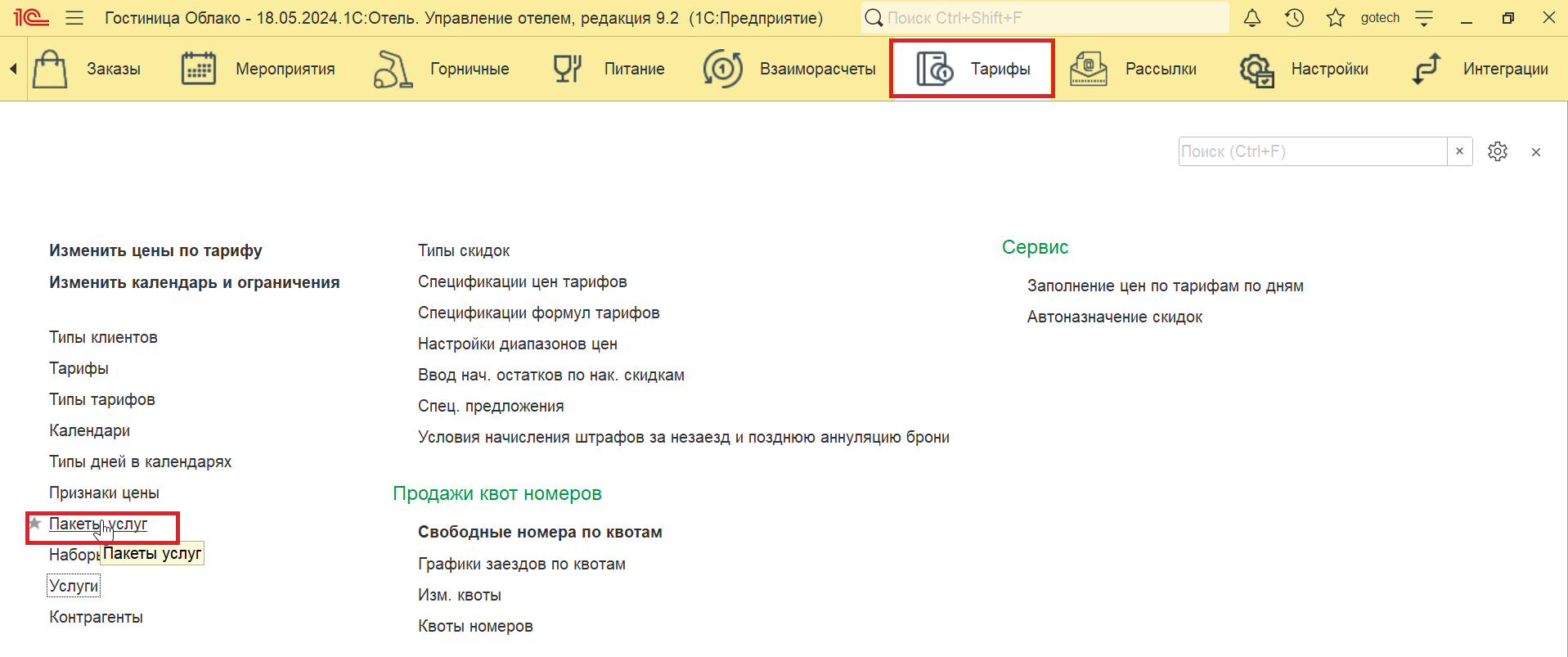This screenshot has height=657, width=1568.
Task: Toggle favorite star beside Пакеты услуг
Action: pos(35,523)
